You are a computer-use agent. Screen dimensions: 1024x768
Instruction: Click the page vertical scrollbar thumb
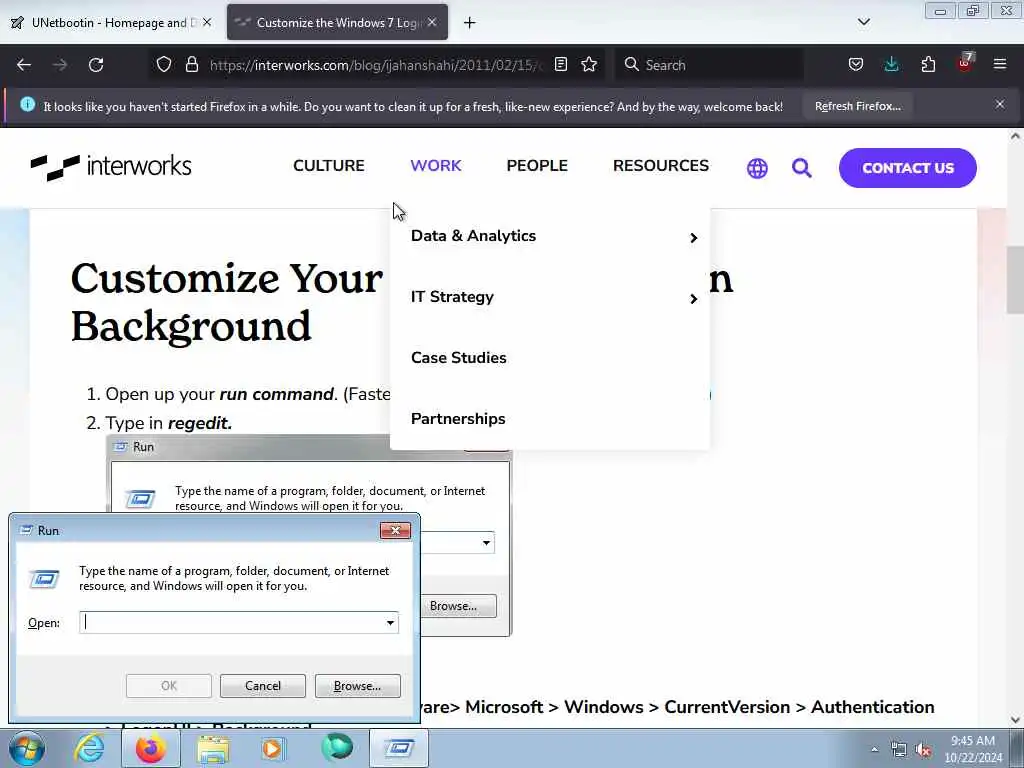tap(1015, 280)
